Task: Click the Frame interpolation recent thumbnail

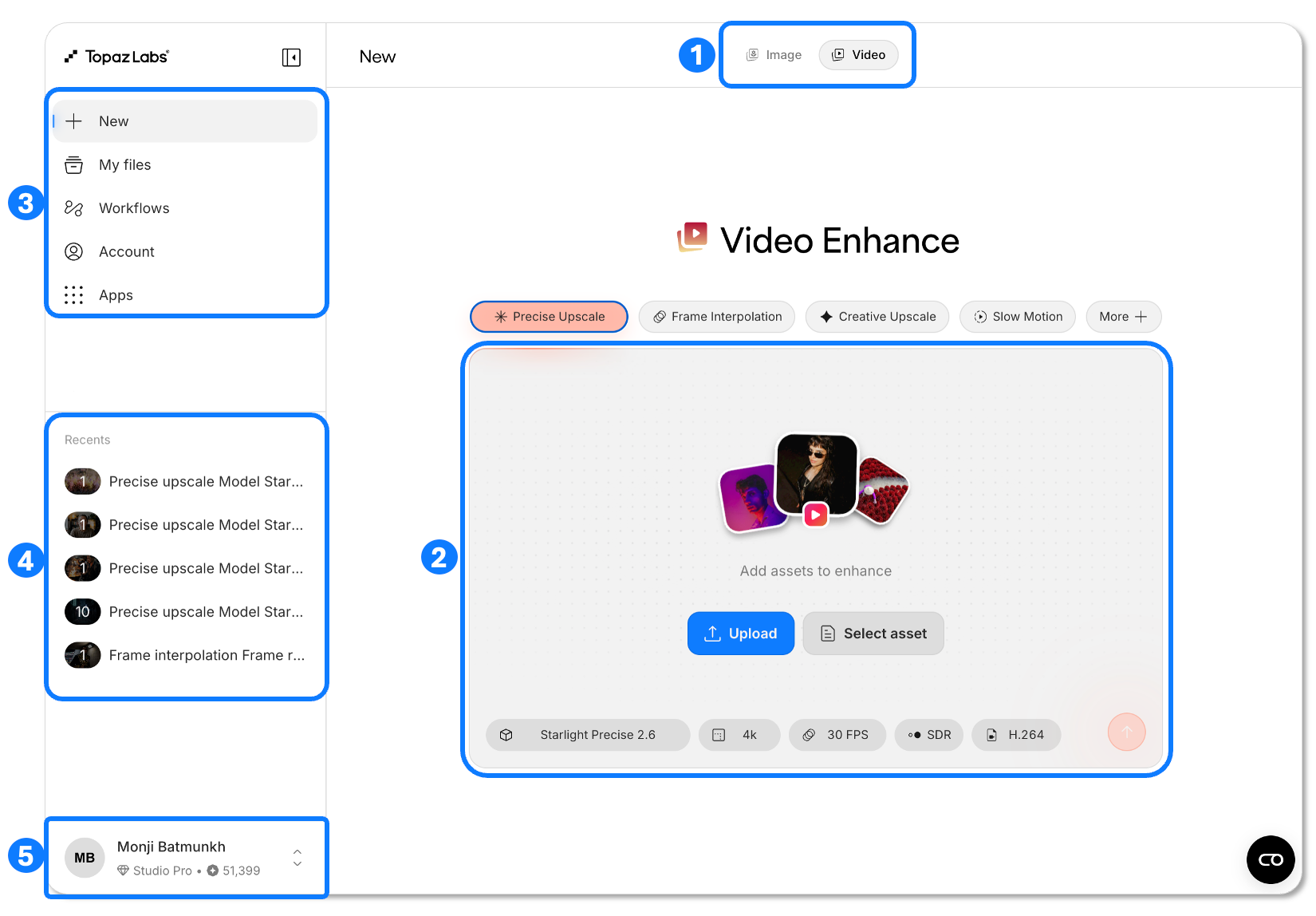Action: tap(82, 656)
